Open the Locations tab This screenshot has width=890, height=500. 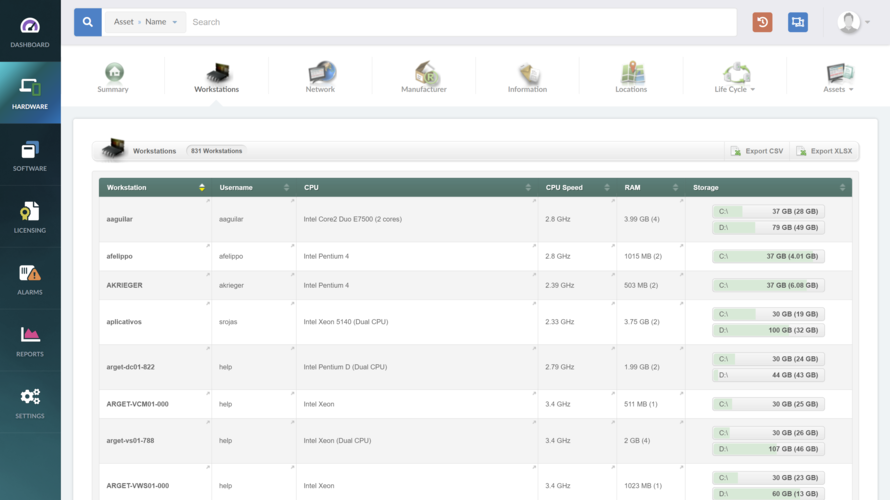tap(631, 77)
